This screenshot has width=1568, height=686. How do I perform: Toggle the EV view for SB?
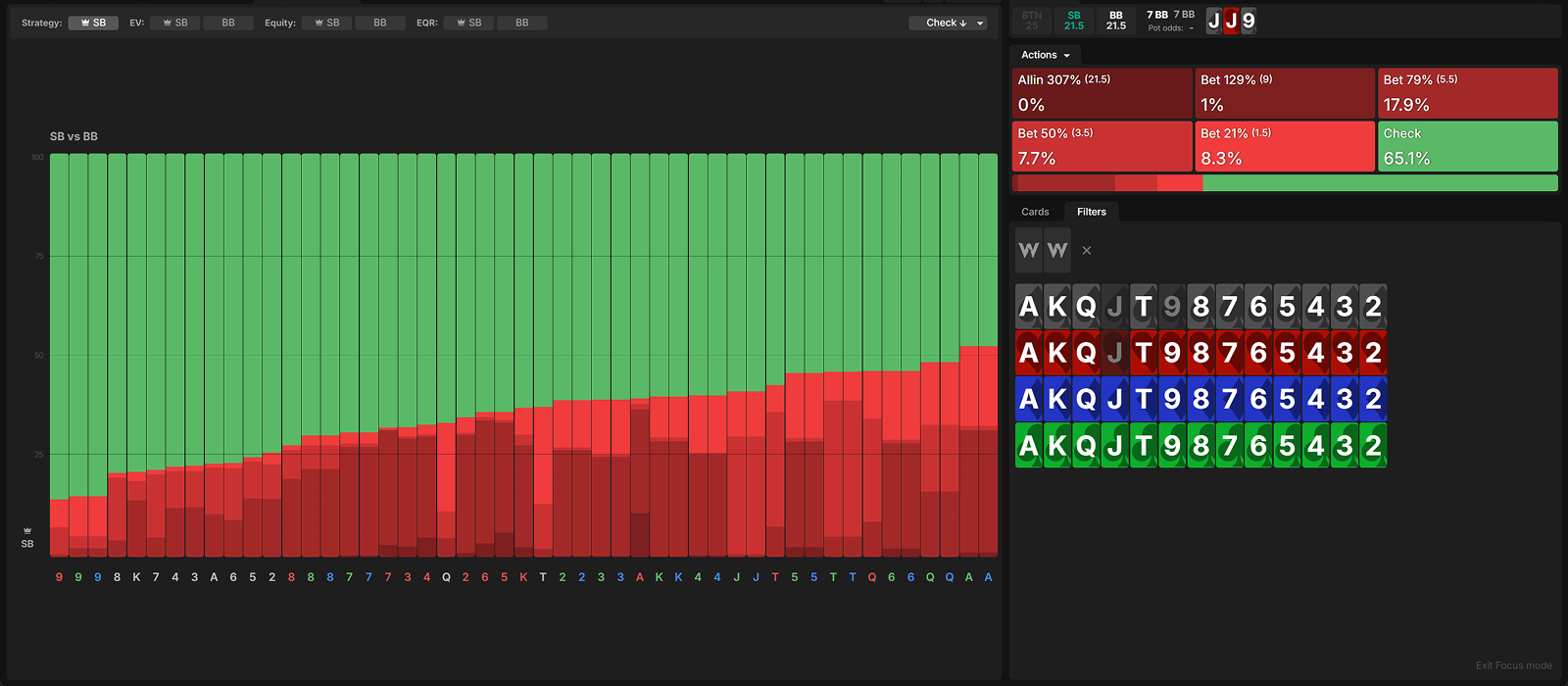click(175, 23)
